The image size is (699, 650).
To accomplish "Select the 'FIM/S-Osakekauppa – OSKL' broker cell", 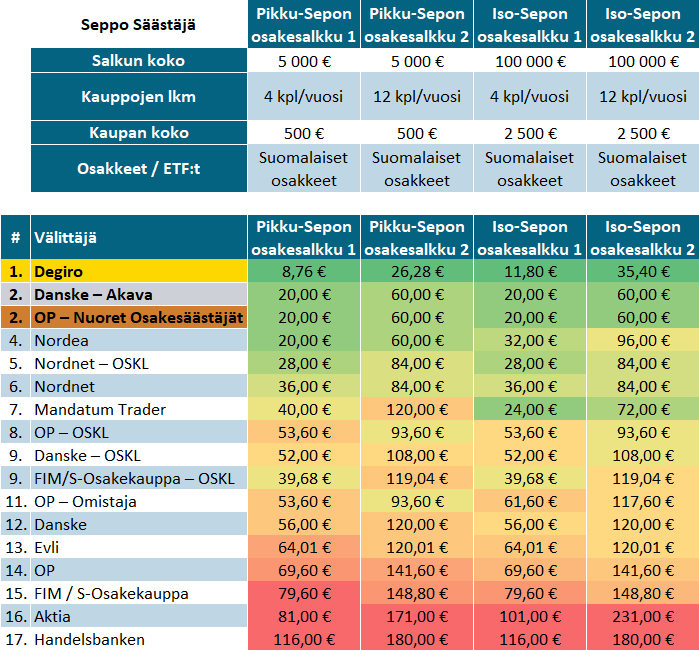I will (x=139, y=478).
